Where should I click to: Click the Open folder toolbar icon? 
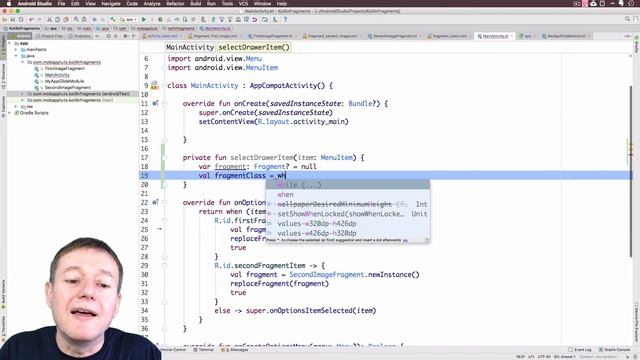pyautogui.click(x=5, y=19)
